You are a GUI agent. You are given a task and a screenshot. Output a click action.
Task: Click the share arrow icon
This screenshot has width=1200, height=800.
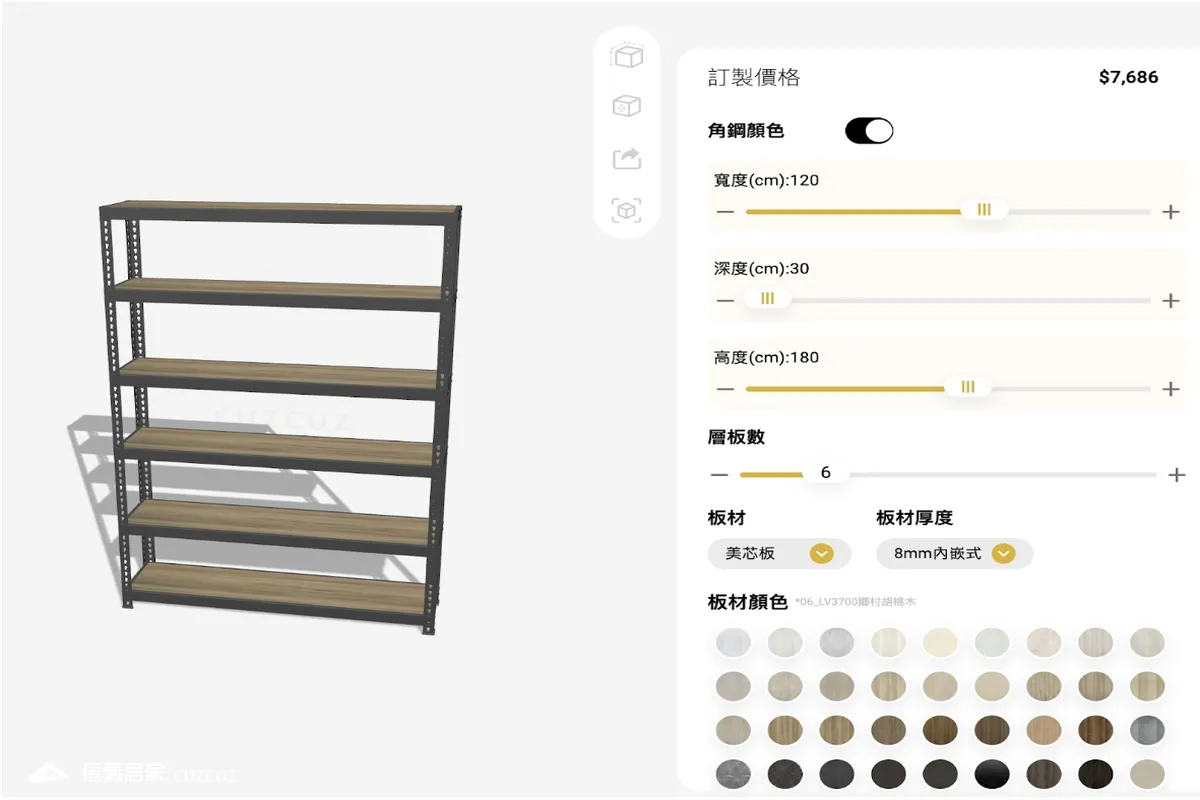tap(627, 158)
